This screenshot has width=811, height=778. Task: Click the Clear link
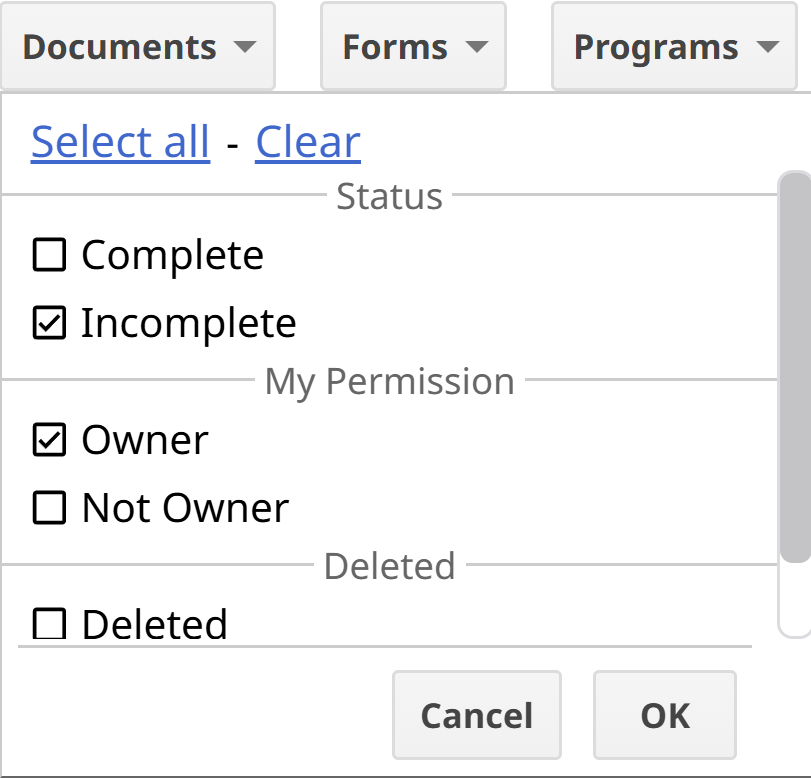pyautogui.click(x=308, y=142)
